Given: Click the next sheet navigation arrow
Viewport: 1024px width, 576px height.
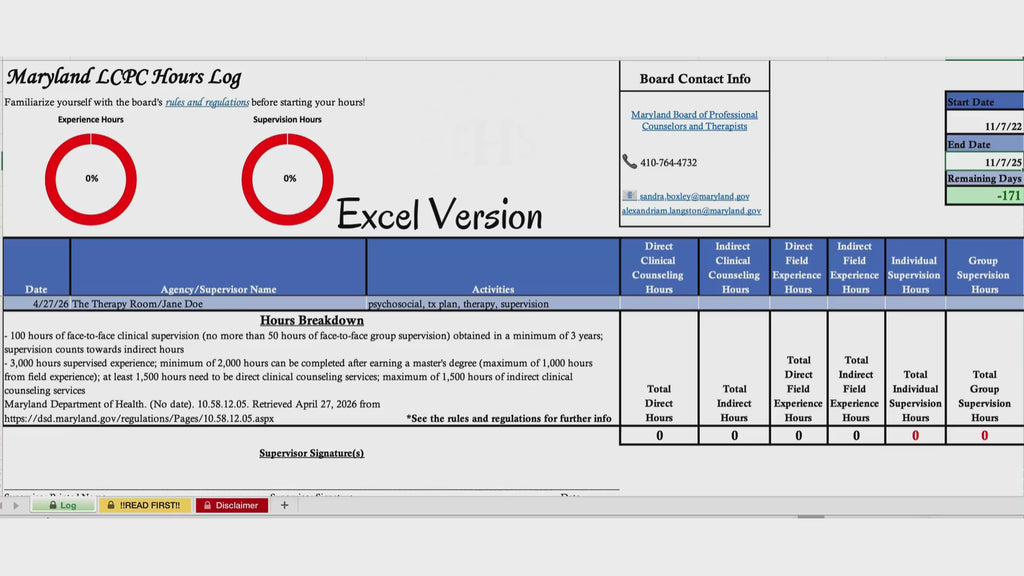Looking at the screenshot, I should point(16,506).
